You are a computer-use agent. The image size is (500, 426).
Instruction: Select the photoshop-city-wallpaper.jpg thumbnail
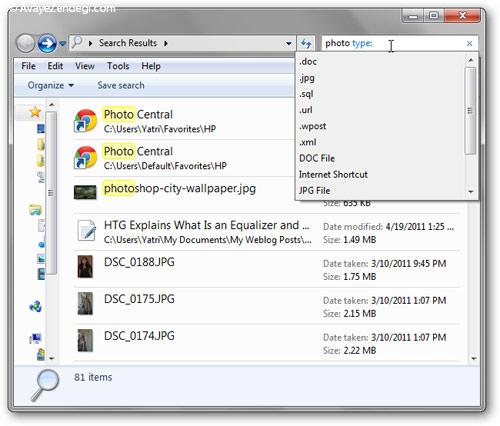point(85,192)
